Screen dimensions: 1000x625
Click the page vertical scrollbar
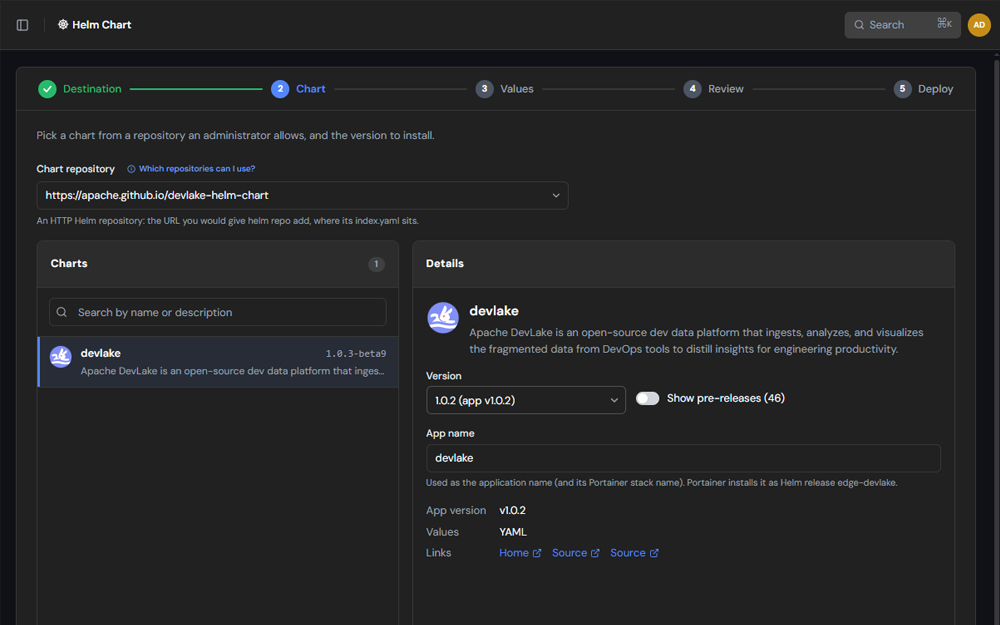tap(996, 338)
